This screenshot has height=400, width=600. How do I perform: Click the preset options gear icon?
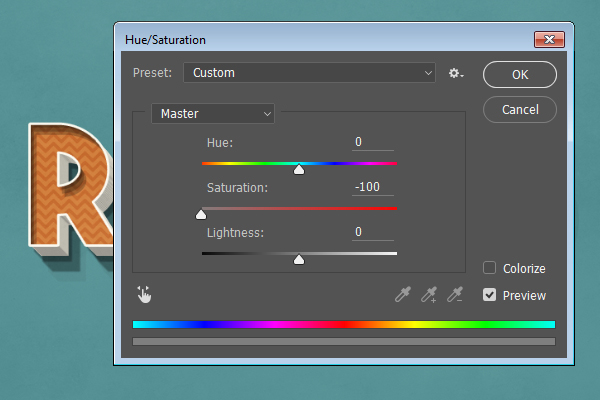456,73
